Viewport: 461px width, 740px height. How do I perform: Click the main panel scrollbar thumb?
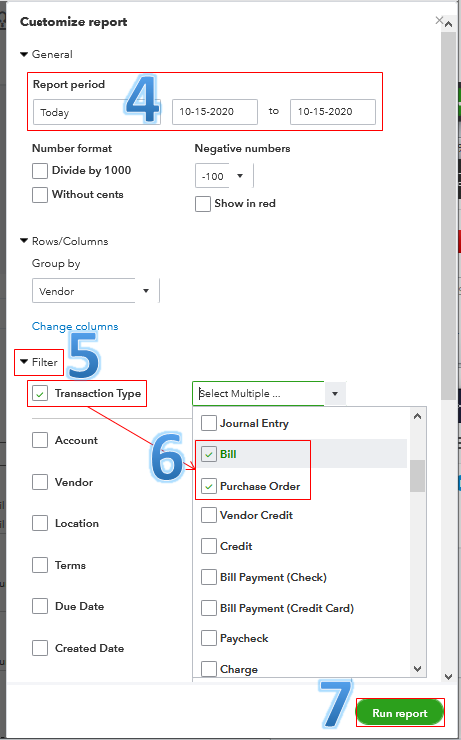(x=448, y=215)
